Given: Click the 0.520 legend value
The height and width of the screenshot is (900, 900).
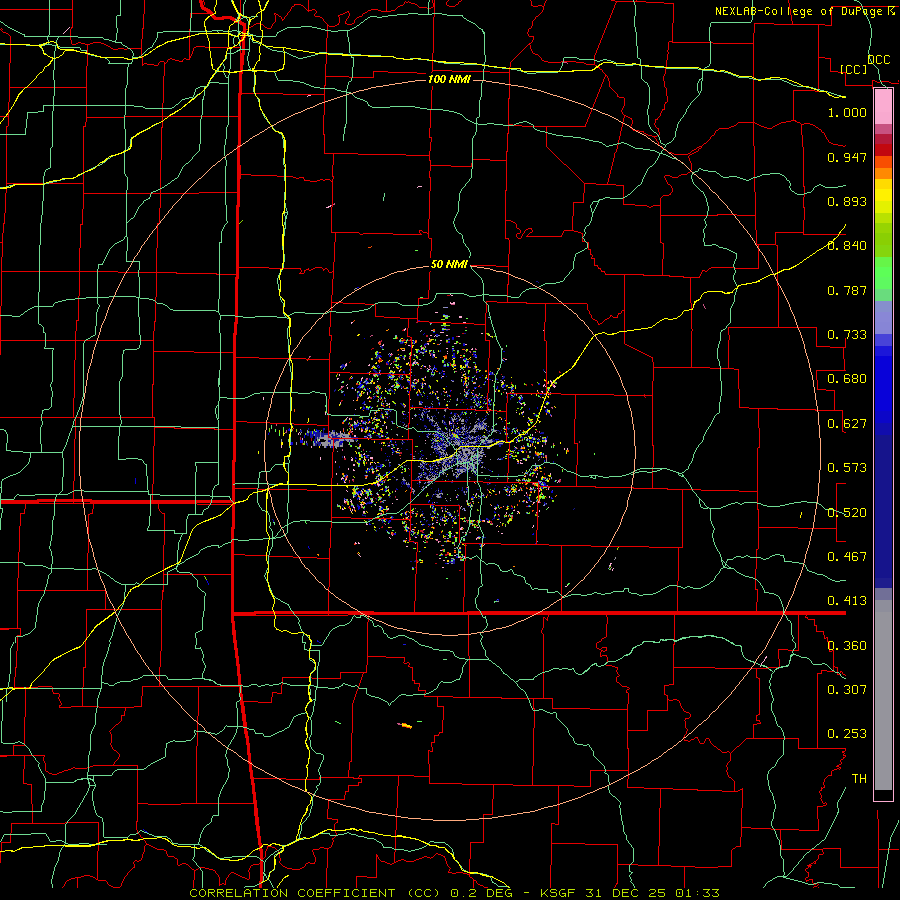Looking at the screenshot, I should click(x=847, y=513).
